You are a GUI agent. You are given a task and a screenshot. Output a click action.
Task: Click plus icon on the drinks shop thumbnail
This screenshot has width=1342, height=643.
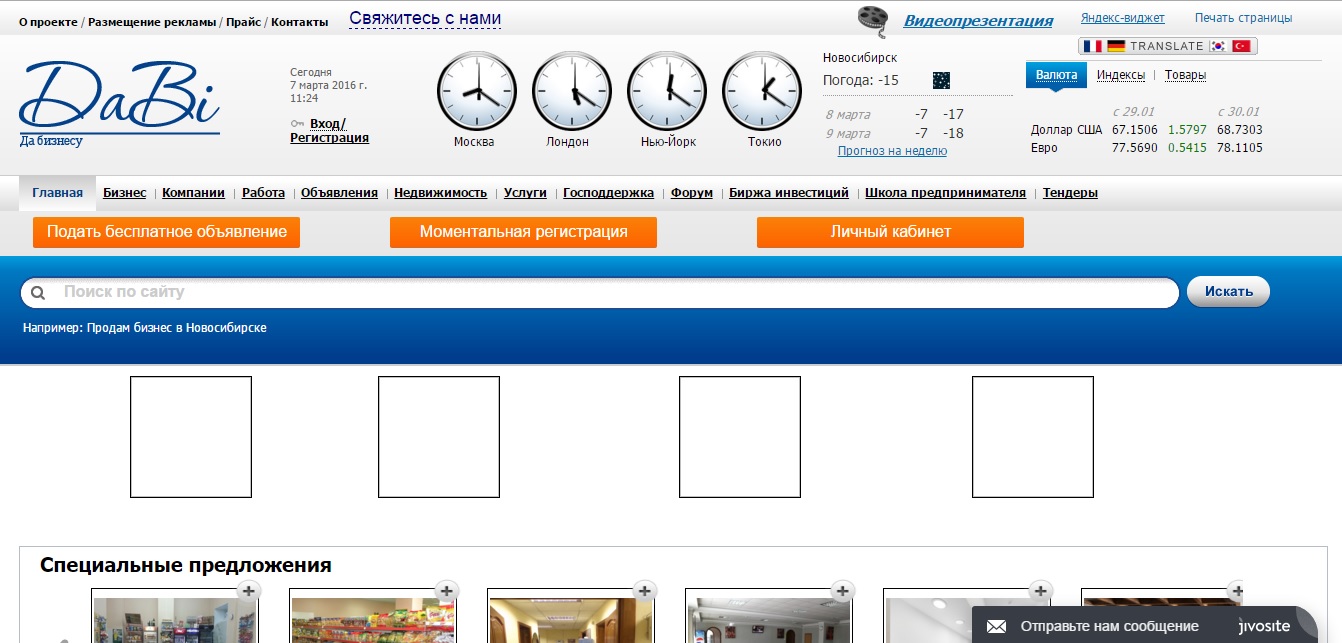[x=249, y=591]
